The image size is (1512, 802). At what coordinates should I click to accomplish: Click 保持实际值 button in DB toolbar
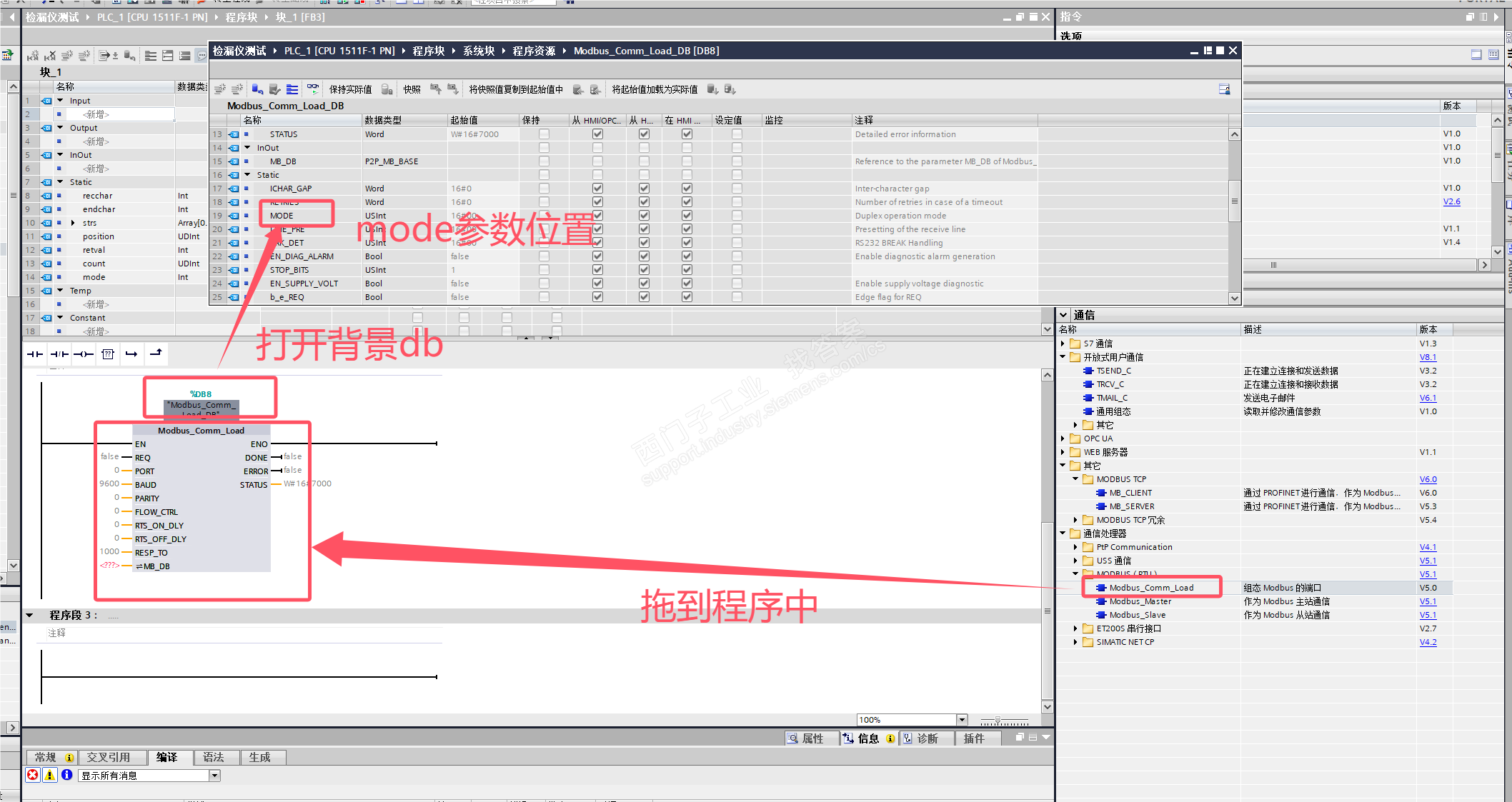click(350, 89)
